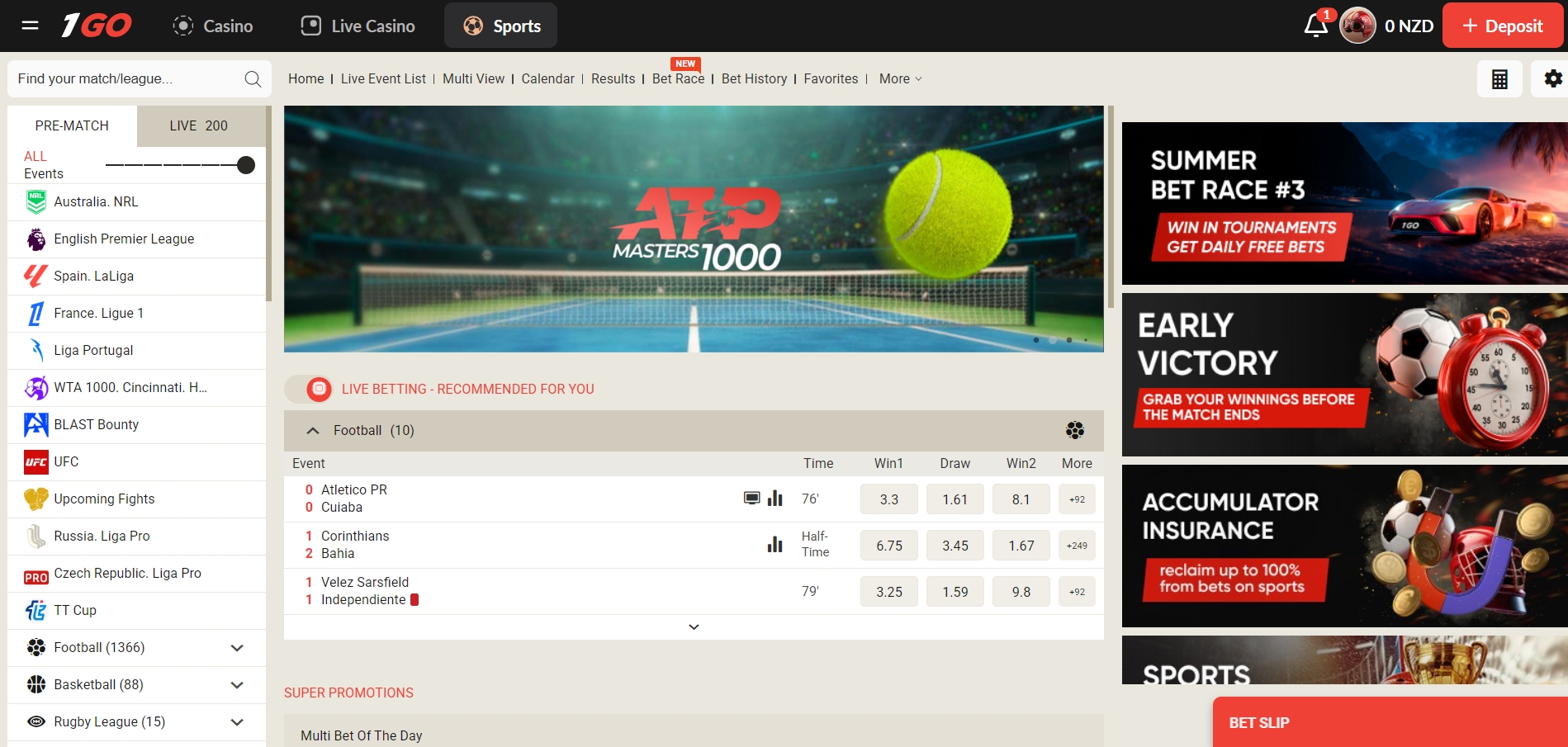Select Liga Portugal logo icon

coord(36,351)
